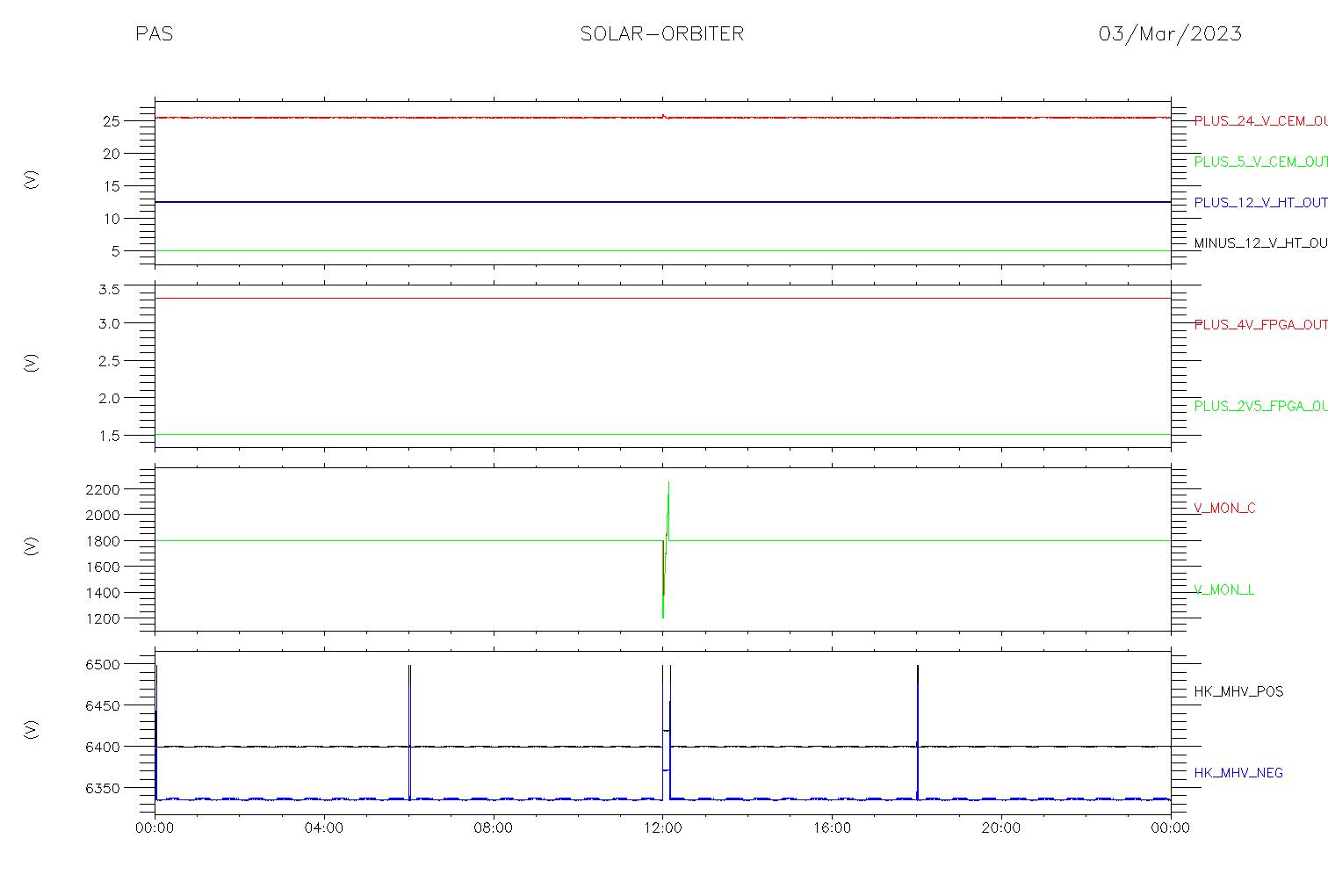This screenshot has height=896, width=1328.
Task: Click the 6400 tick label in the MHV panel
Action: click(102, 748)
